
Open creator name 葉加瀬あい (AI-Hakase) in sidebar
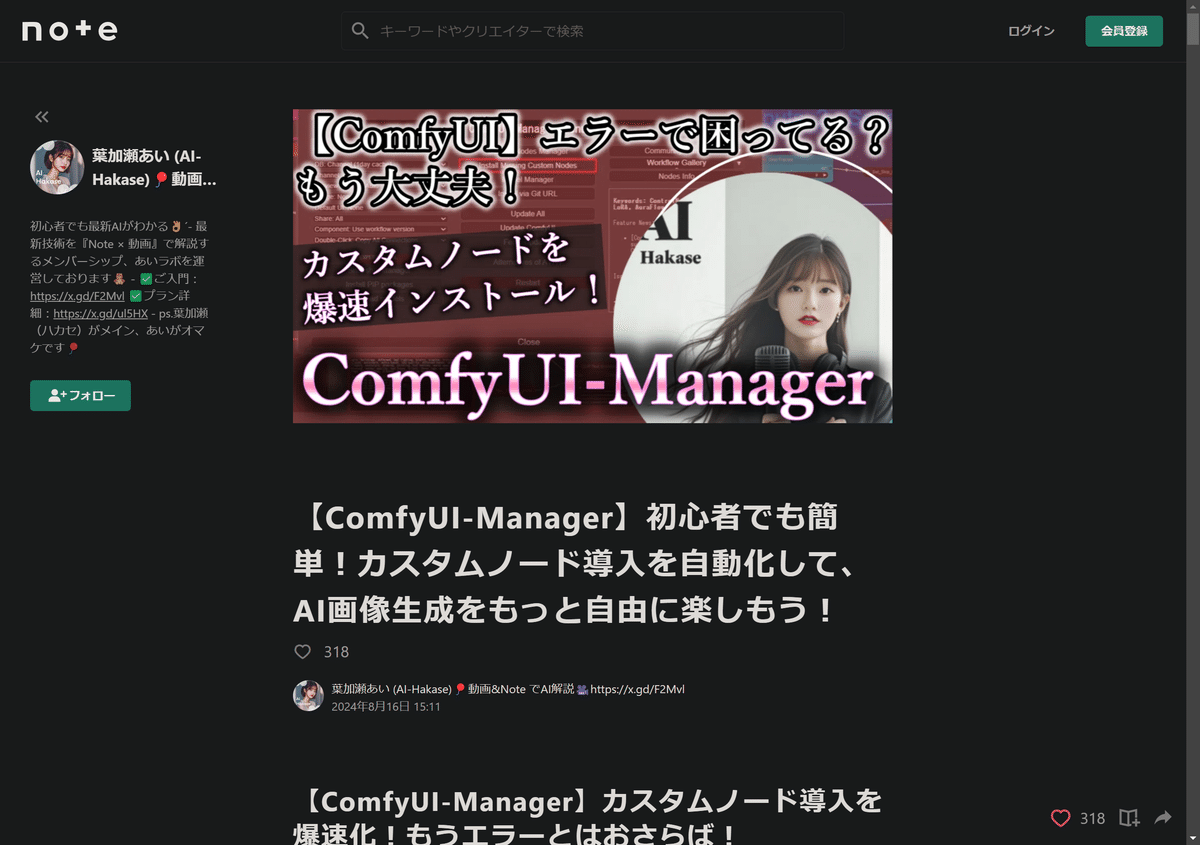click(154, 166)
